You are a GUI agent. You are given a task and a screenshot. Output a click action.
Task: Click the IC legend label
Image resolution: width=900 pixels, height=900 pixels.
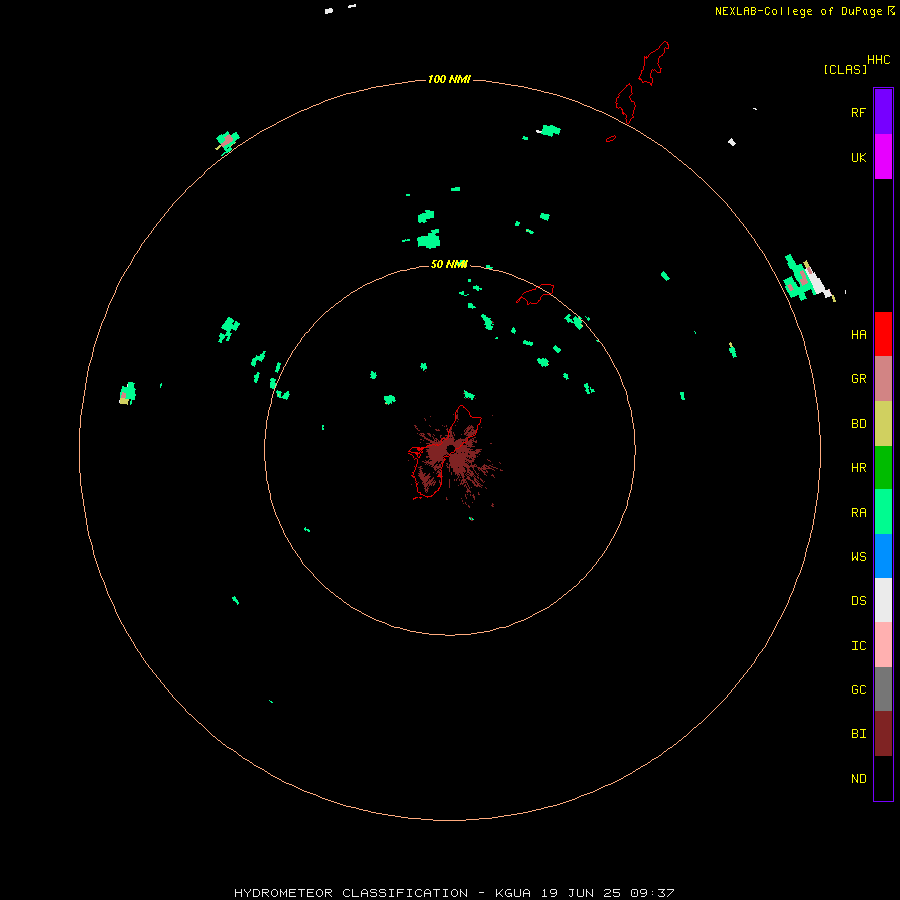point(858,645)
